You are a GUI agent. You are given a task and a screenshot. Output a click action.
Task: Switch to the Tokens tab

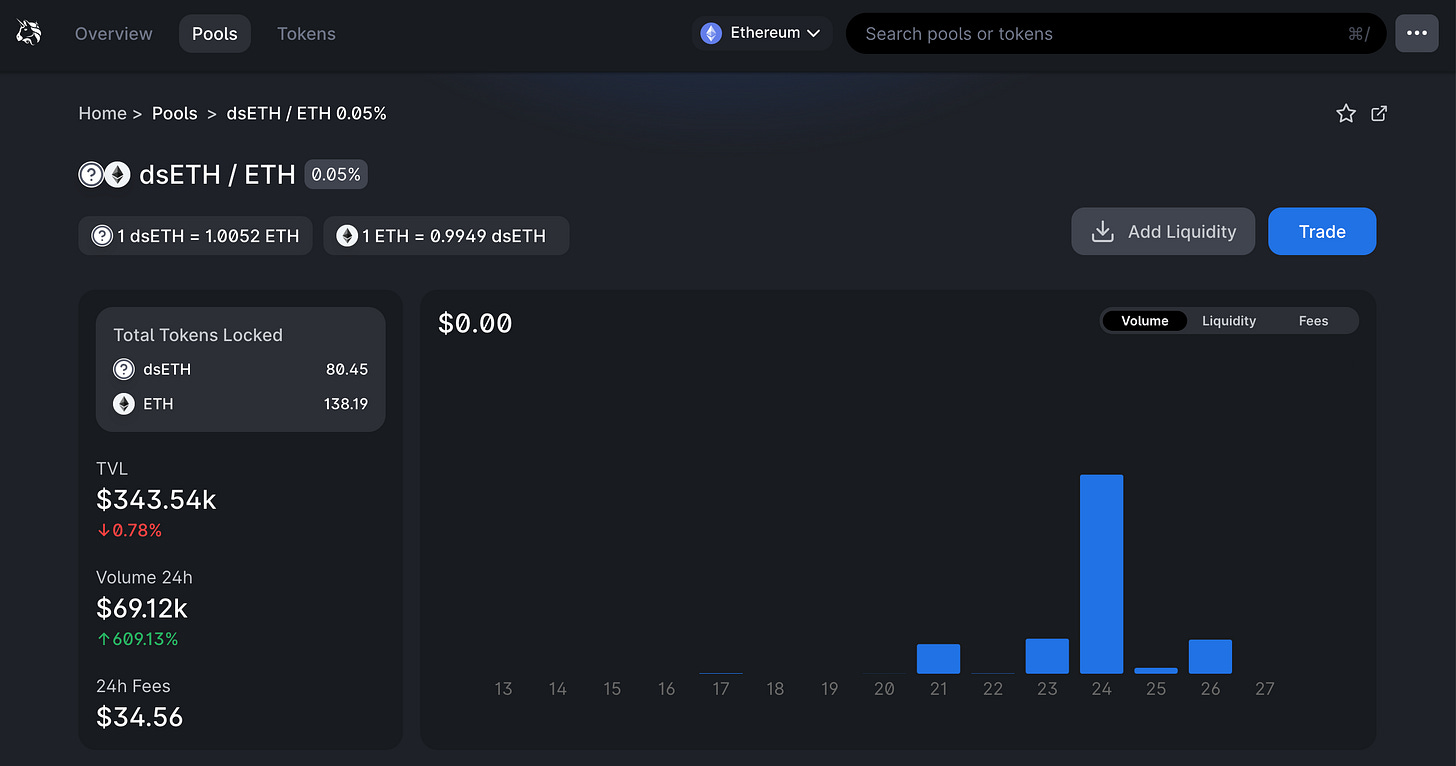coord(306,34)
